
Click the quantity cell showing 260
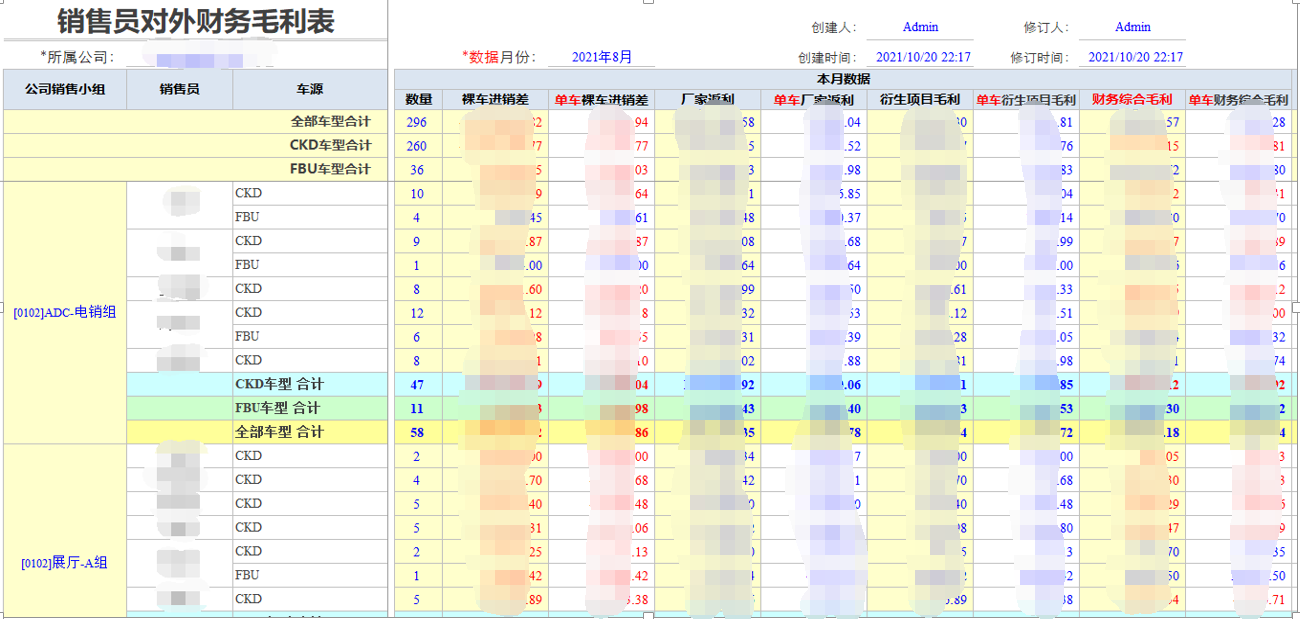click(x=417, y=146)
